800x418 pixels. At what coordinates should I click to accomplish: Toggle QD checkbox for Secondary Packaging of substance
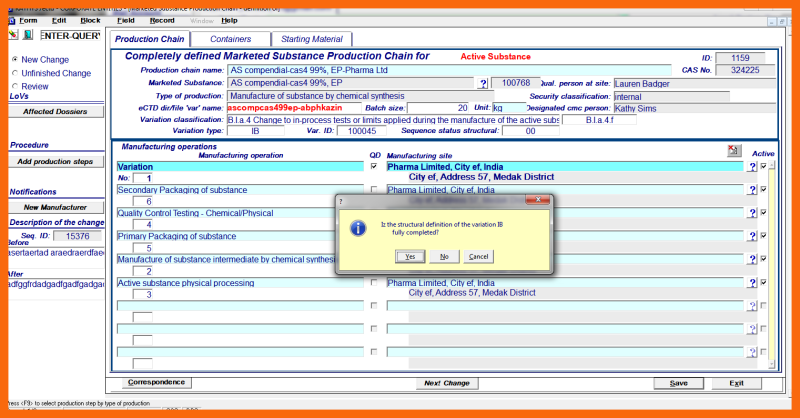tap(374, 189)
